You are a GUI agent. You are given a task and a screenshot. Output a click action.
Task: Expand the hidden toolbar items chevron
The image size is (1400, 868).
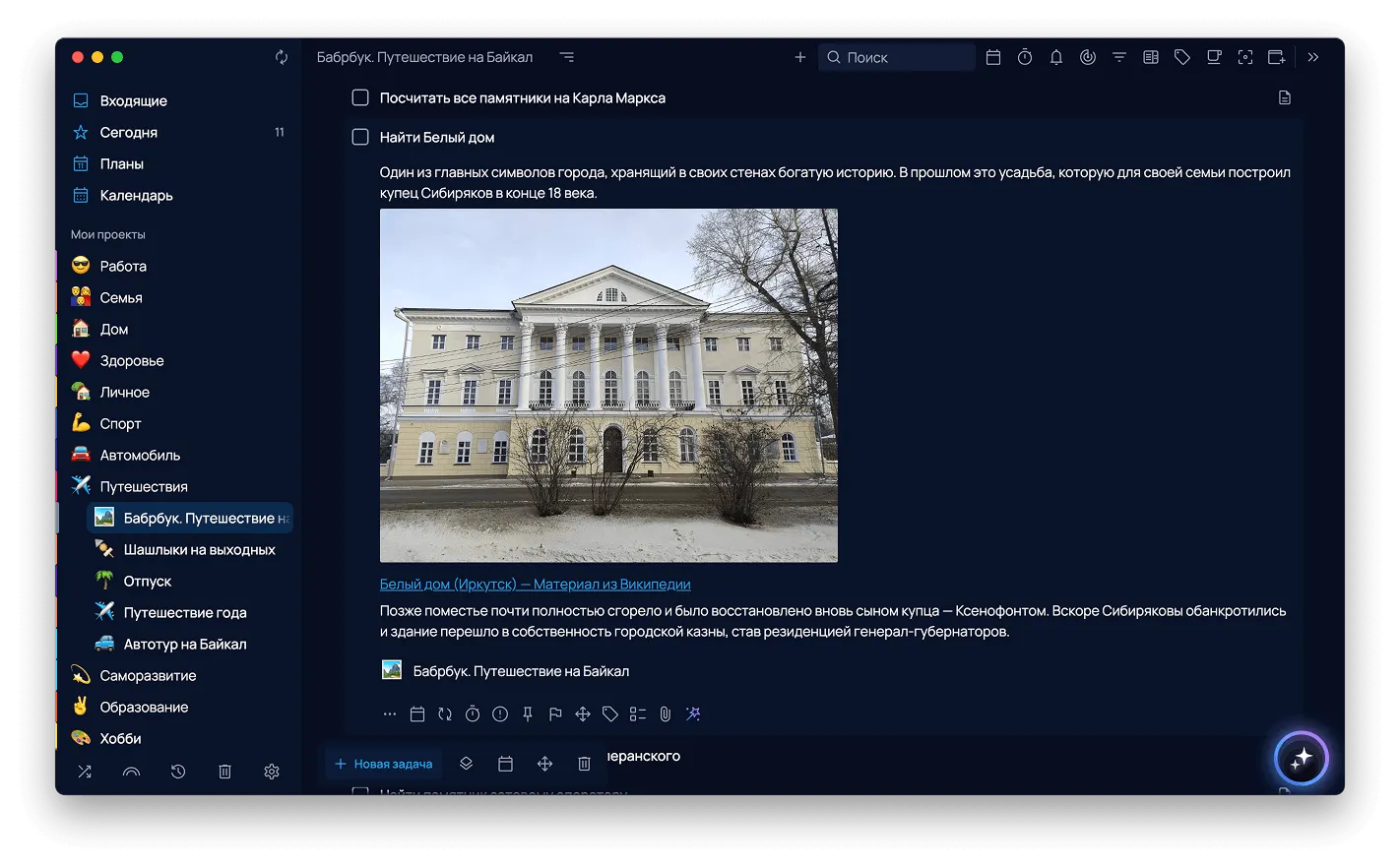click(x=1313, y=57)
